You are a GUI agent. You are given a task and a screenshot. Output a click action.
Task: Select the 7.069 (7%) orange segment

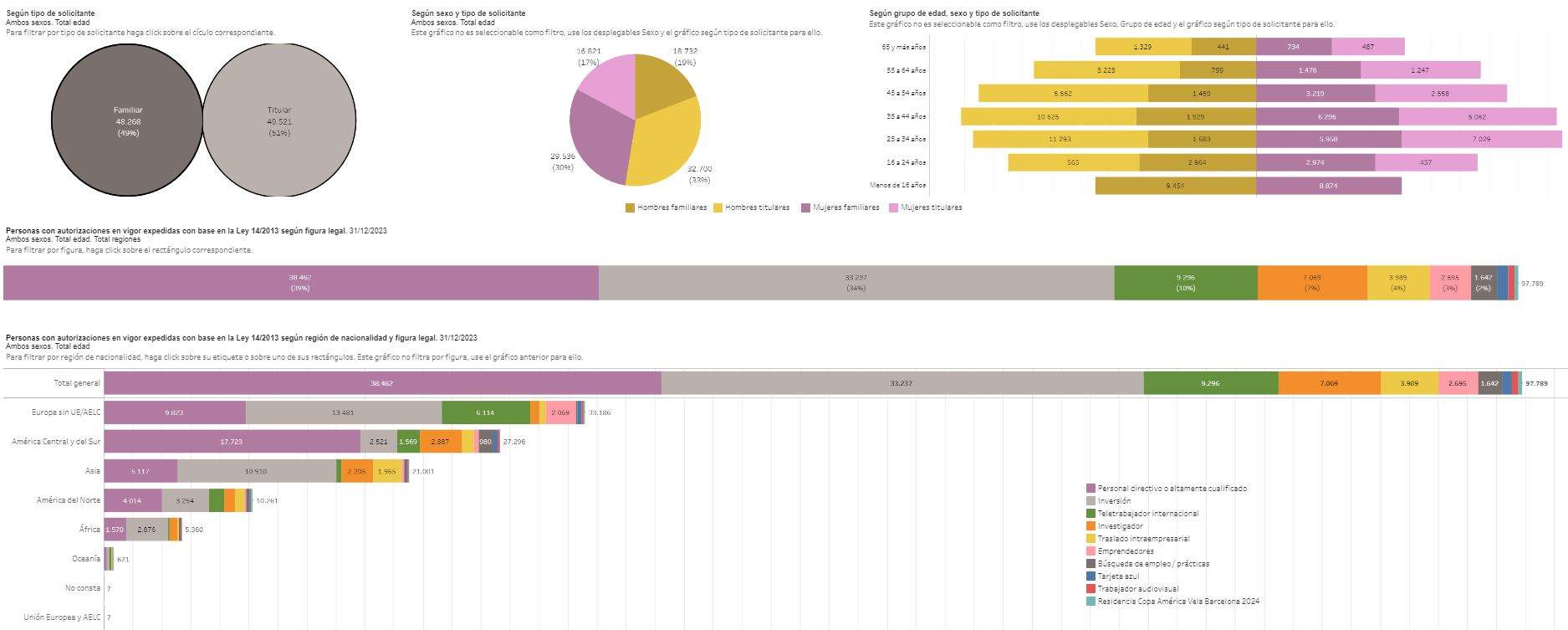pyautogui.click(x=1312, y=283)
